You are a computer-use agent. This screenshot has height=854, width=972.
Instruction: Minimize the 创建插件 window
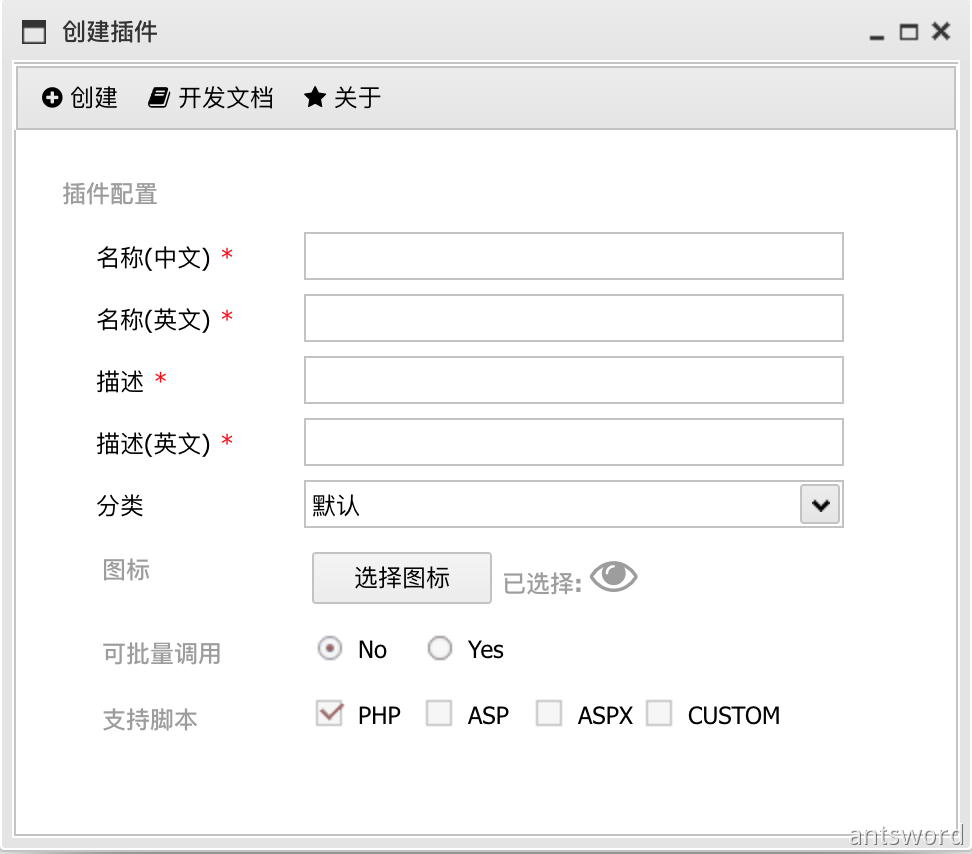point(877,34)
